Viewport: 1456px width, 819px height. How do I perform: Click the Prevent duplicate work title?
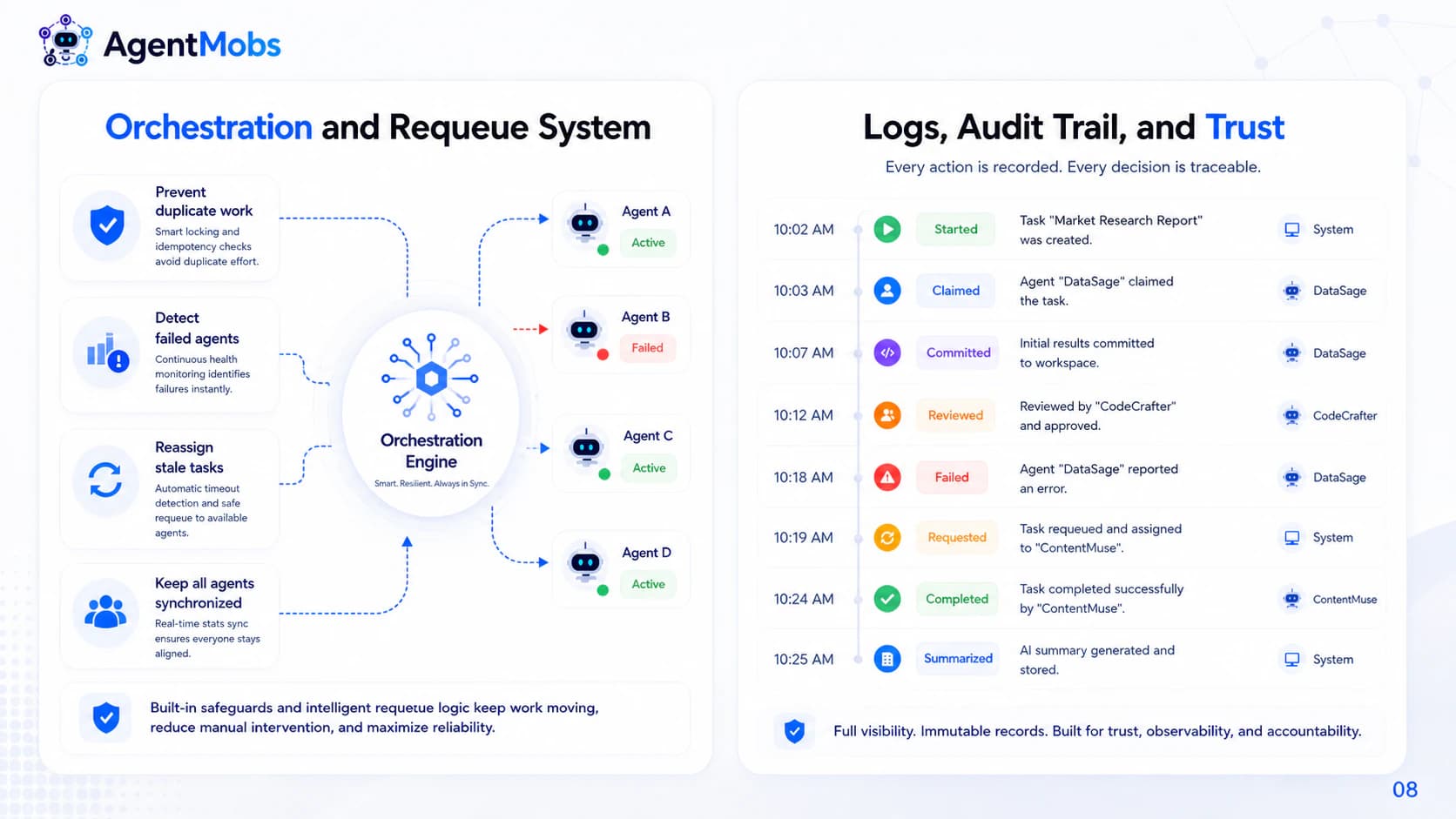204,201
